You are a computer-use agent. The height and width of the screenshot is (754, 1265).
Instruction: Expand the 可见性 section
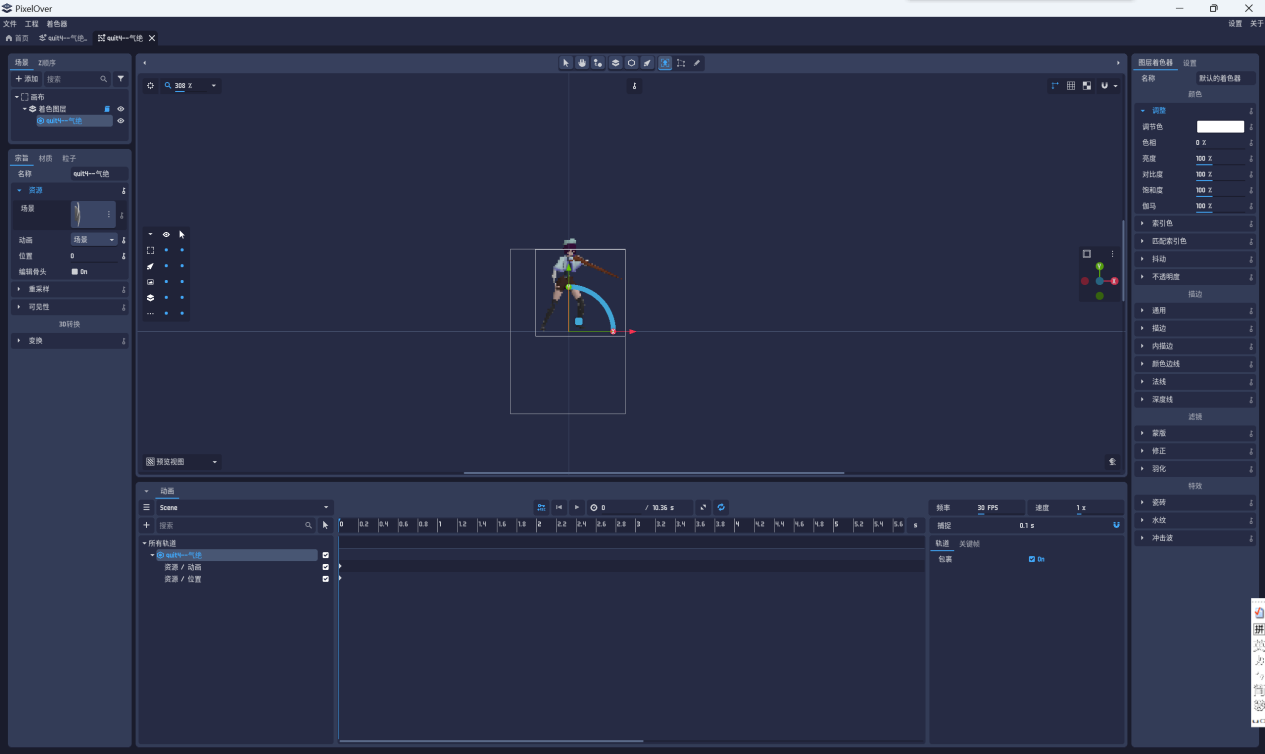point(69,307)
